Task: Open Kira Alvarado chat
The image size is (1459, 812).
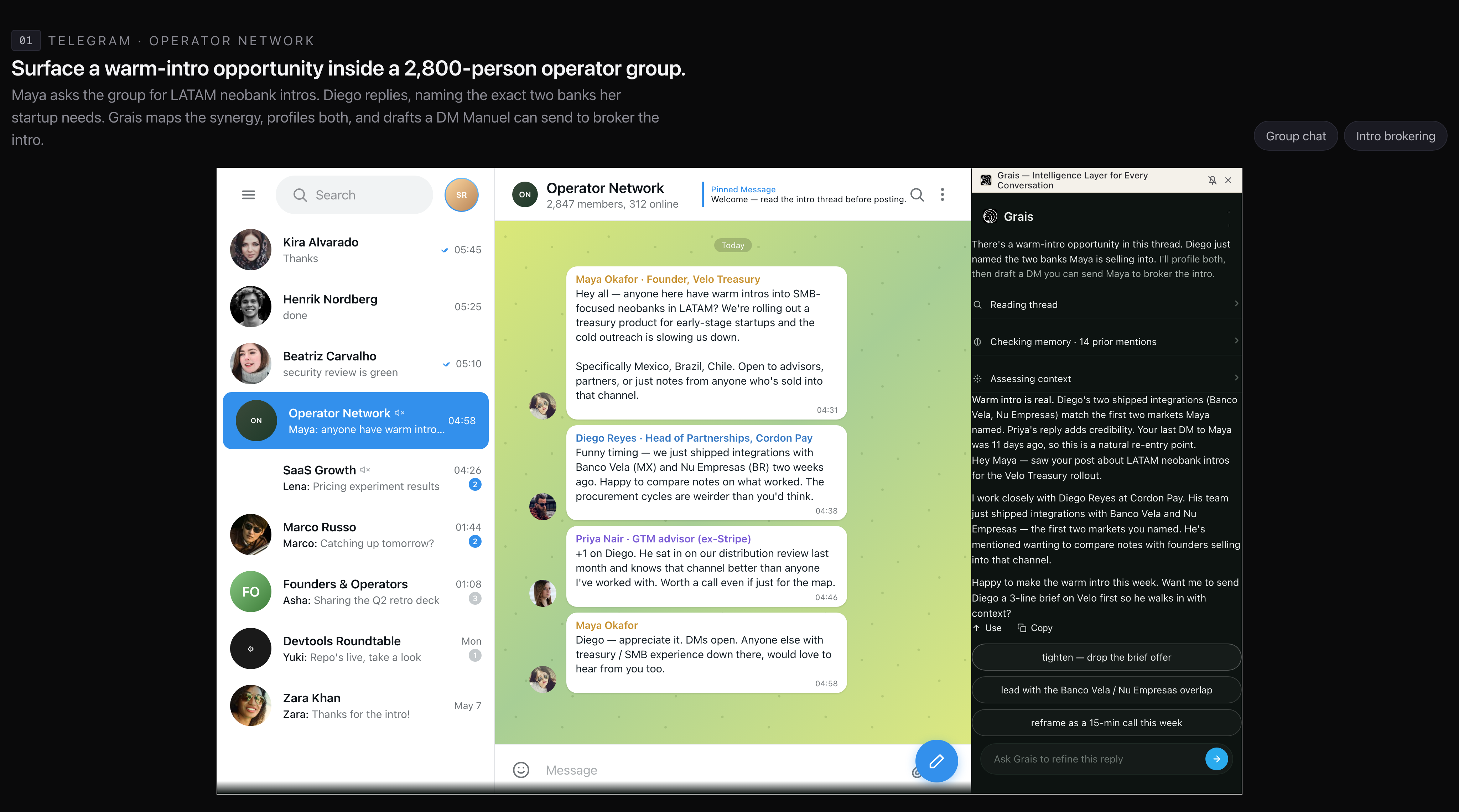Action: [356, 250]
